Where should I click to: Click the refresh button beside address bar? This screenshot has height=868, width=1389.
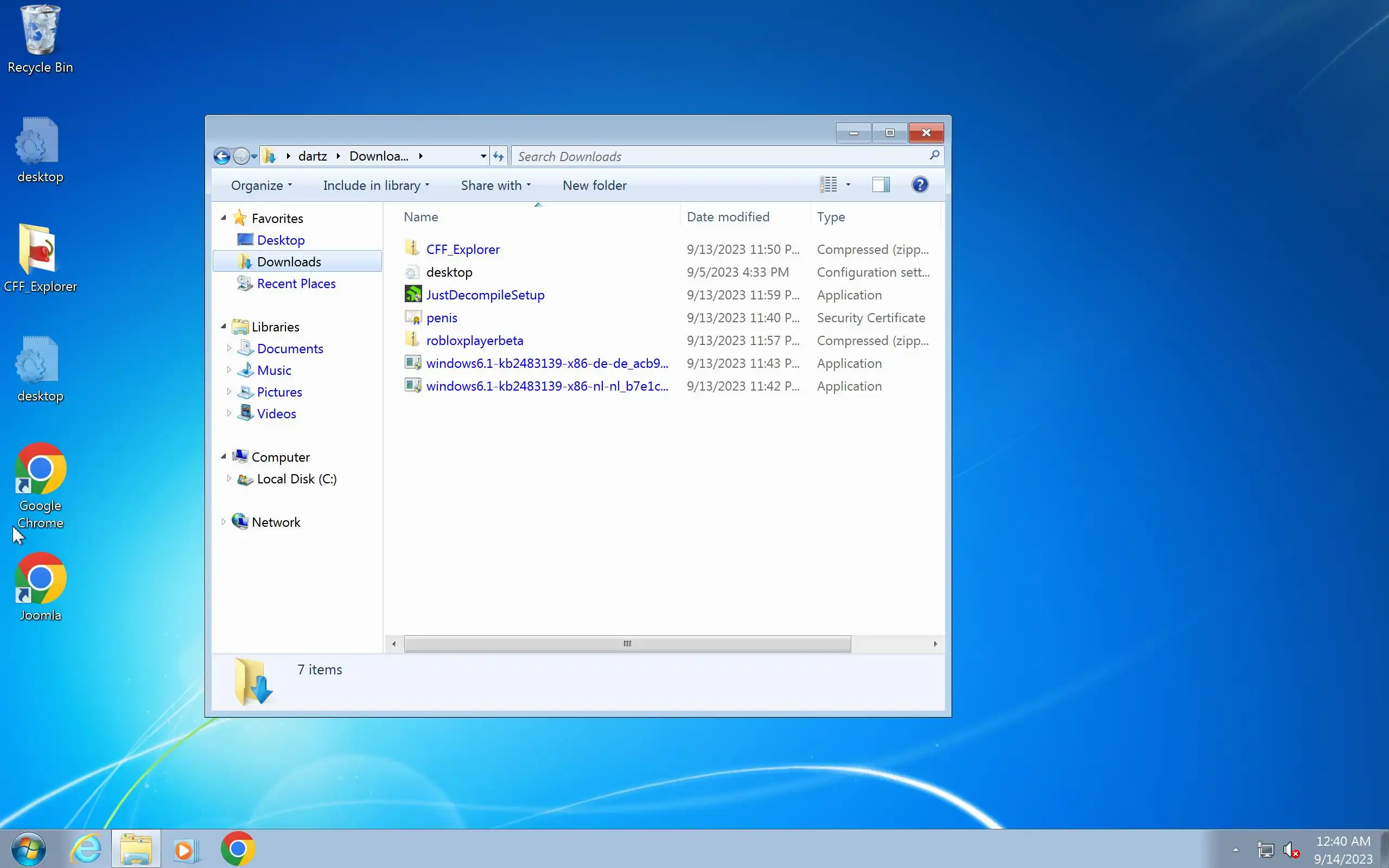pyautogui.click(x=498, y=156)
